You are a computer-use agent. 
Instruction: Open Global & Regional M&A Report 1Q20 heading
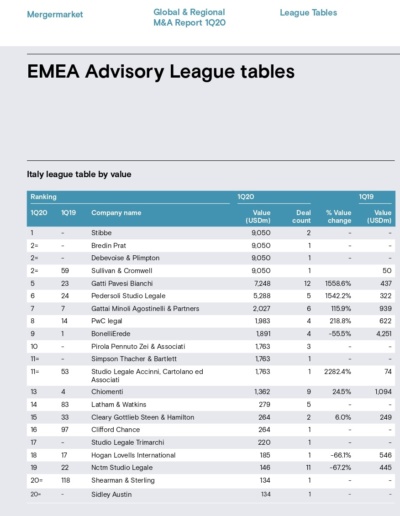[189, 17]
